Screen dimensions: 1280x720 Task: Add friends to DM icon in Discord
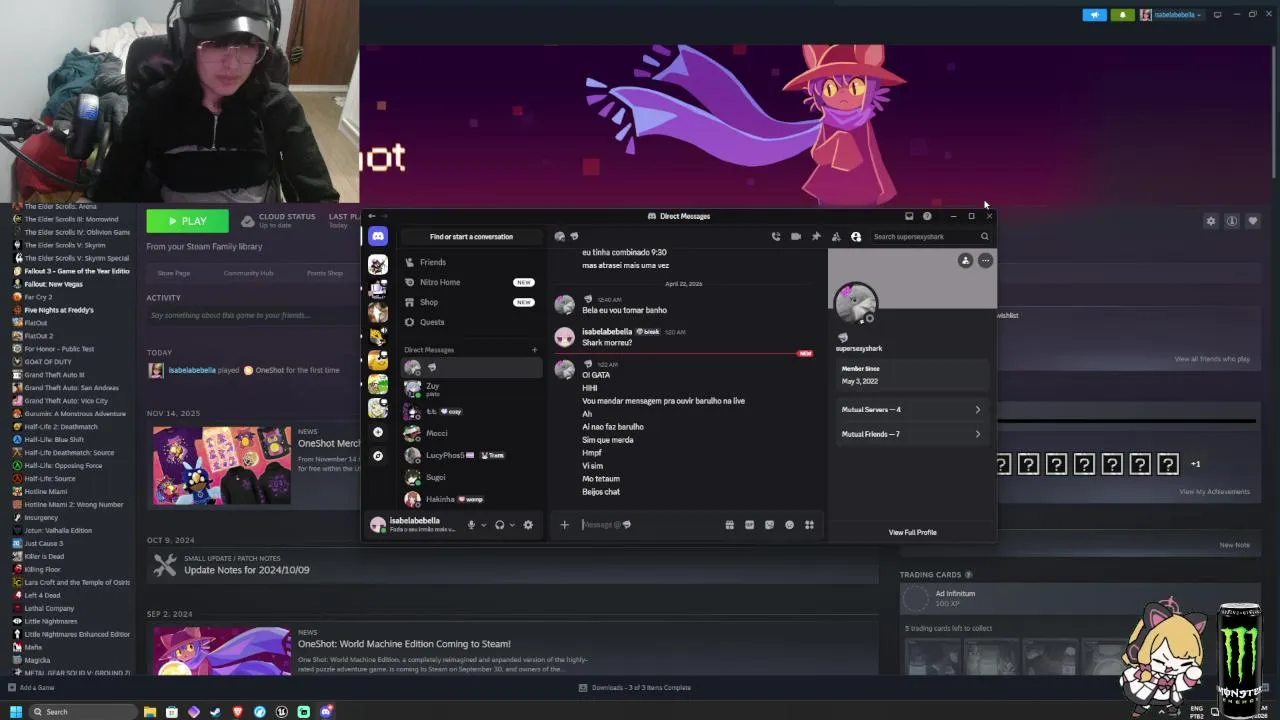click(x=836, y=237)
